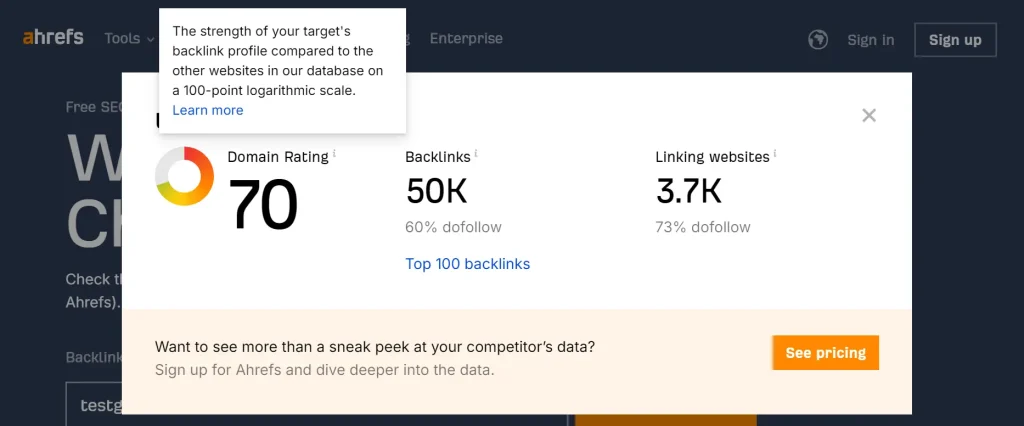The image size is (1024, 426).
Task: Click Backlinks info icon
Action: 475,154
